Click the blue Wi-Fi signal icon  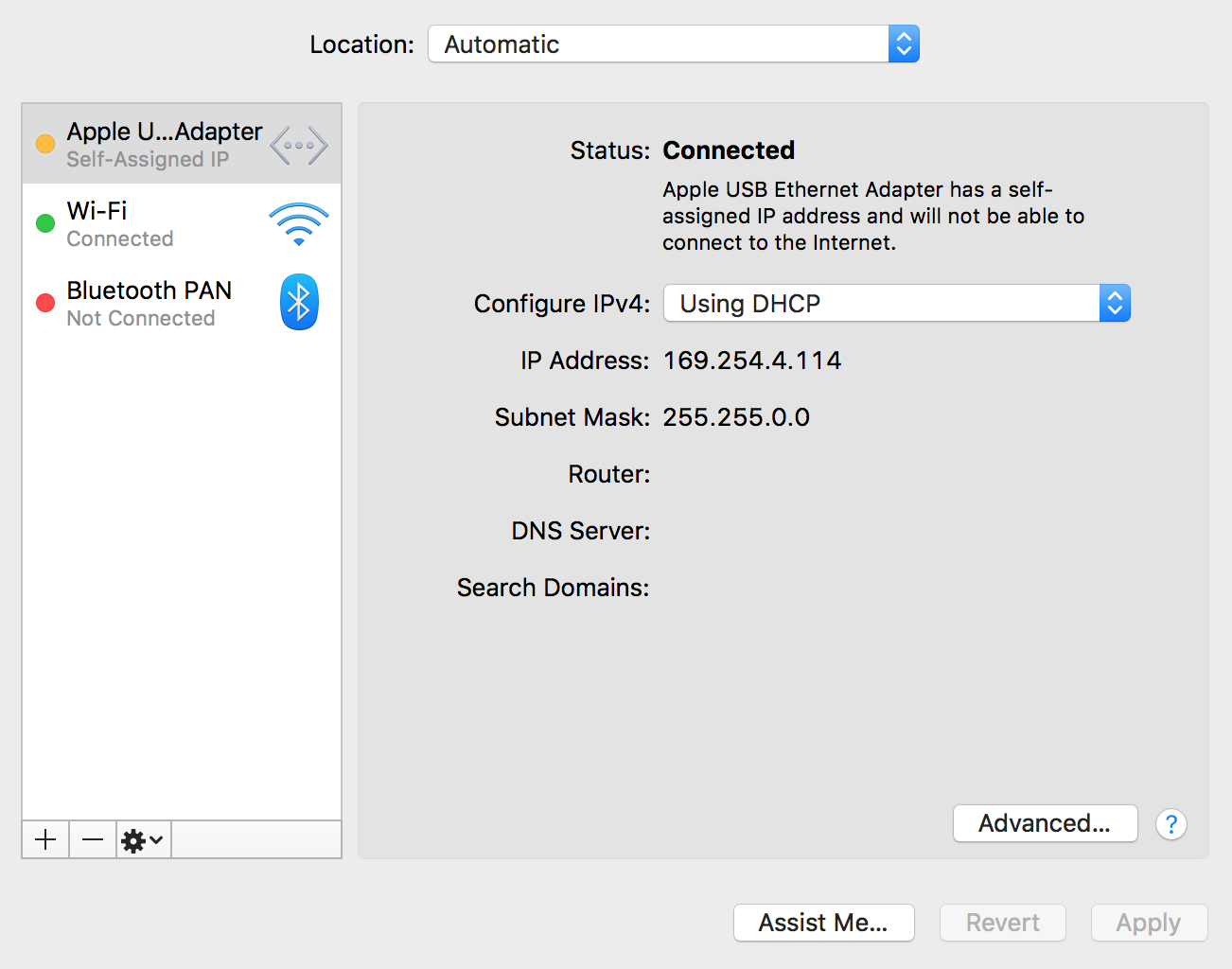tap(299, 224)
